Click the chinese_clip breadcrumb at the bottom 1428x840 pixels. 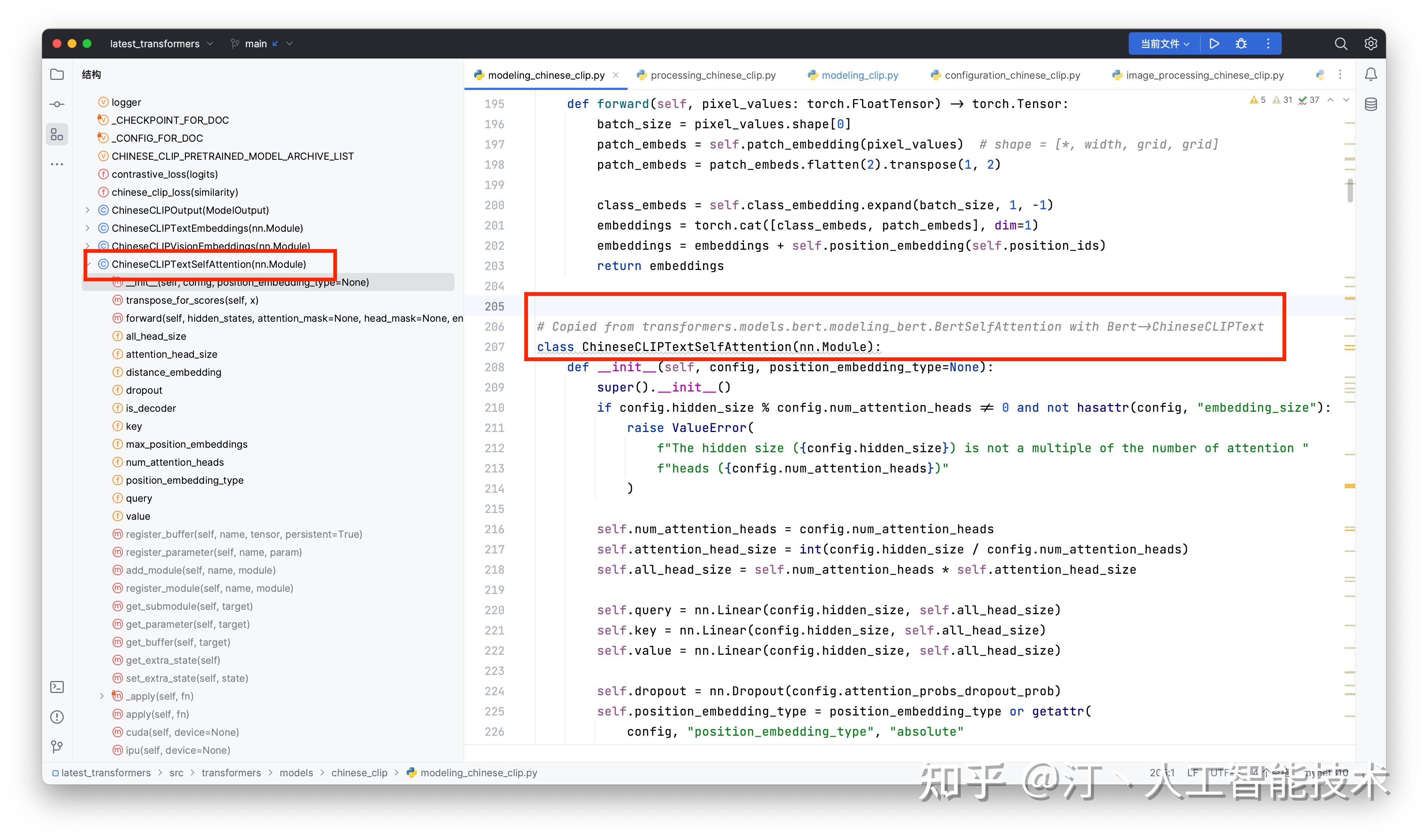pyautogui.click(x=359, y=772)
